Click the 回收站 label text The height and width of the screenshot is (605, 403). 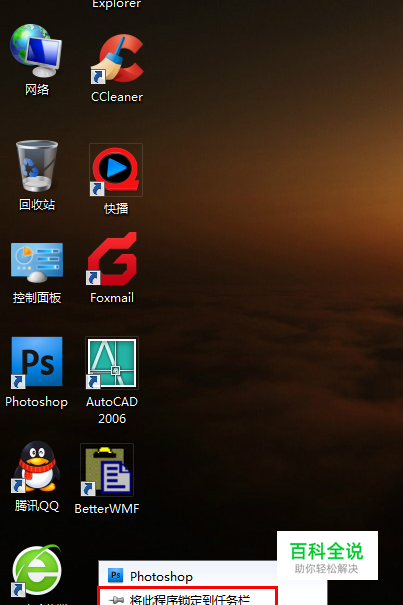(x=37, y=204)
